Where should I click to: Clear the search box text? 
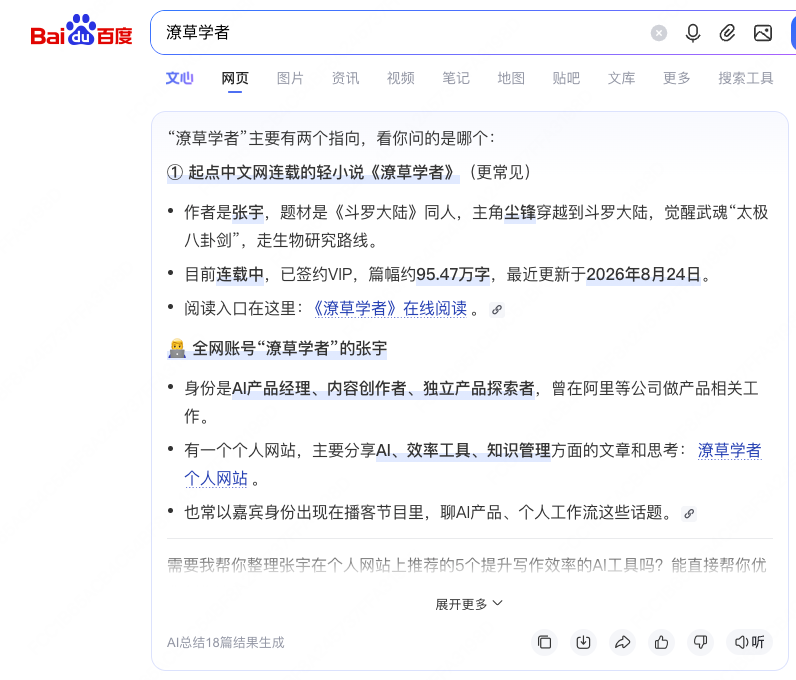coord(658,33)
